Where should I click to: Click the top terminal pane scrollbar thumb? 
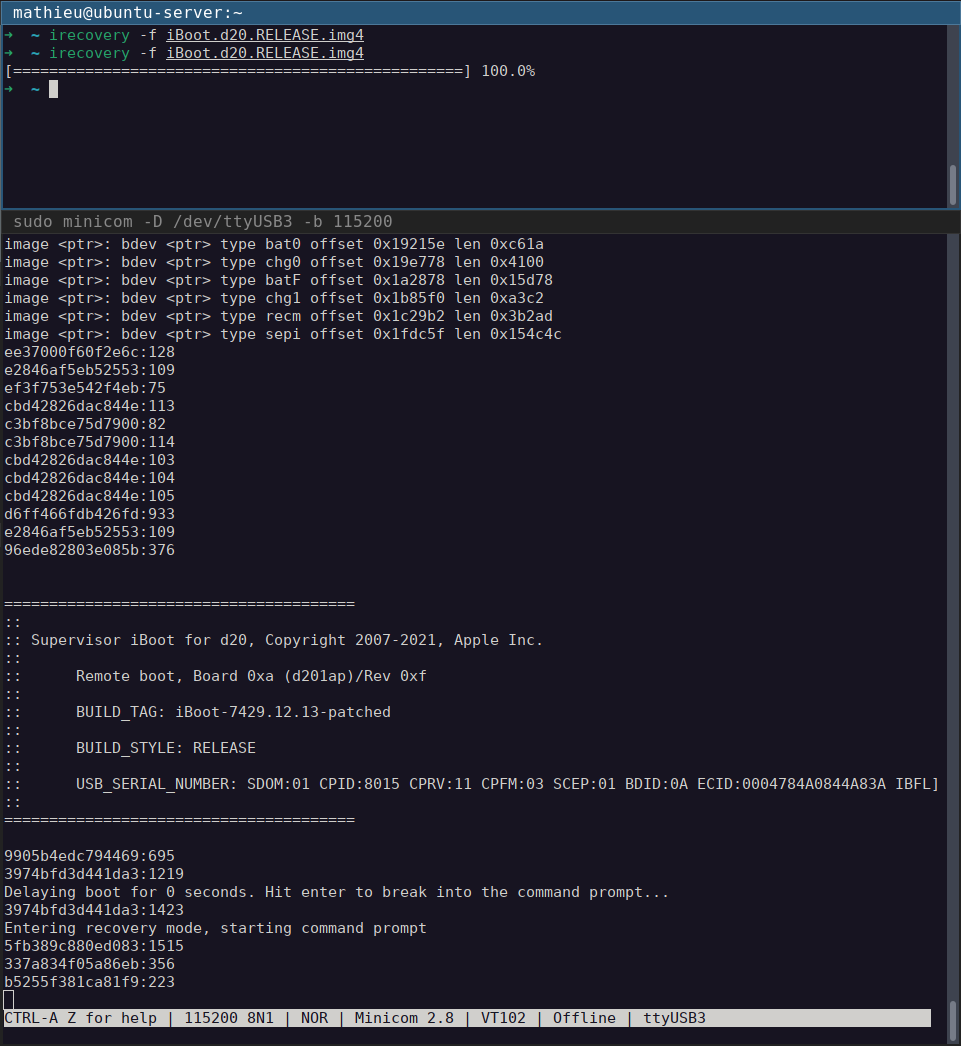point(953,185)
